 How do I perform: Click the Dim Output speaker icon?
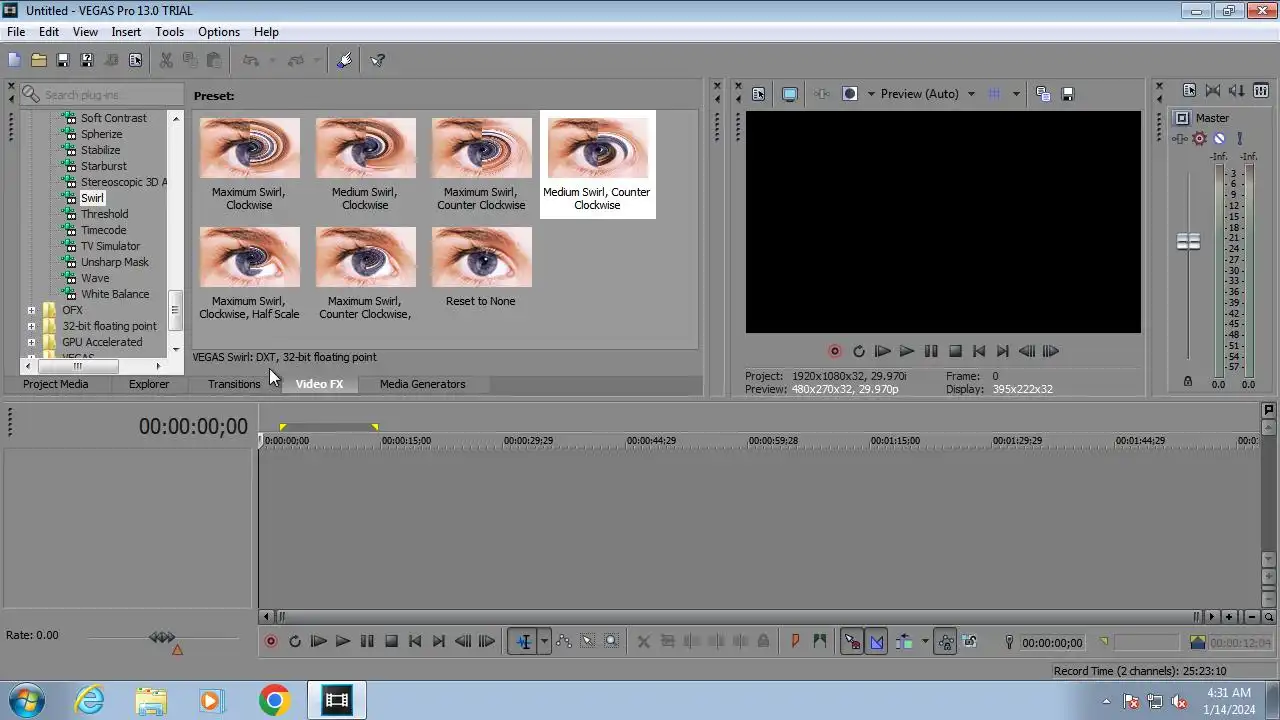pos(1237,91)
